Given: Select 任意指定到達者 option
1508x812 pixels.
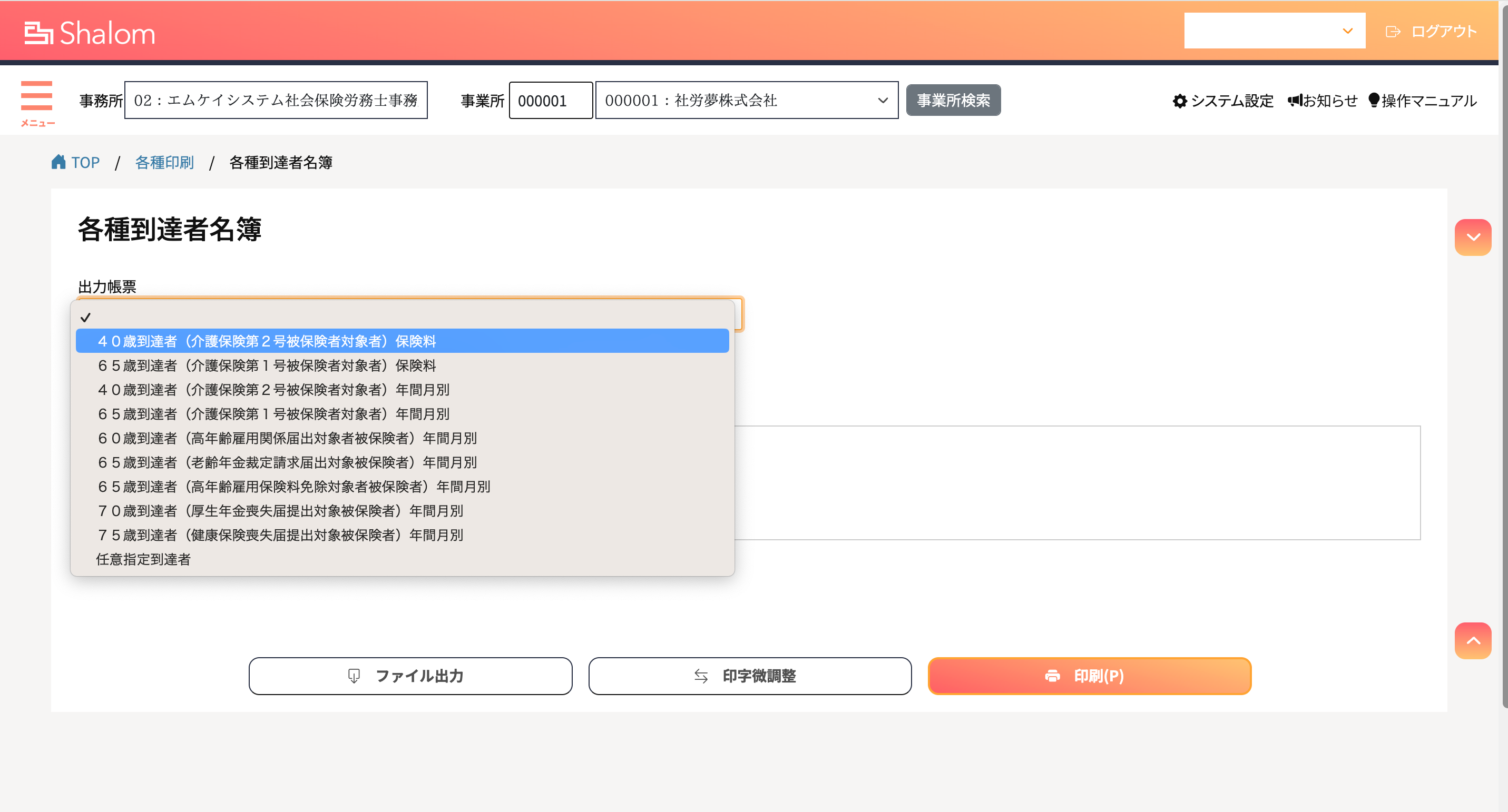Looking at the screenshot, I should 402,560.
